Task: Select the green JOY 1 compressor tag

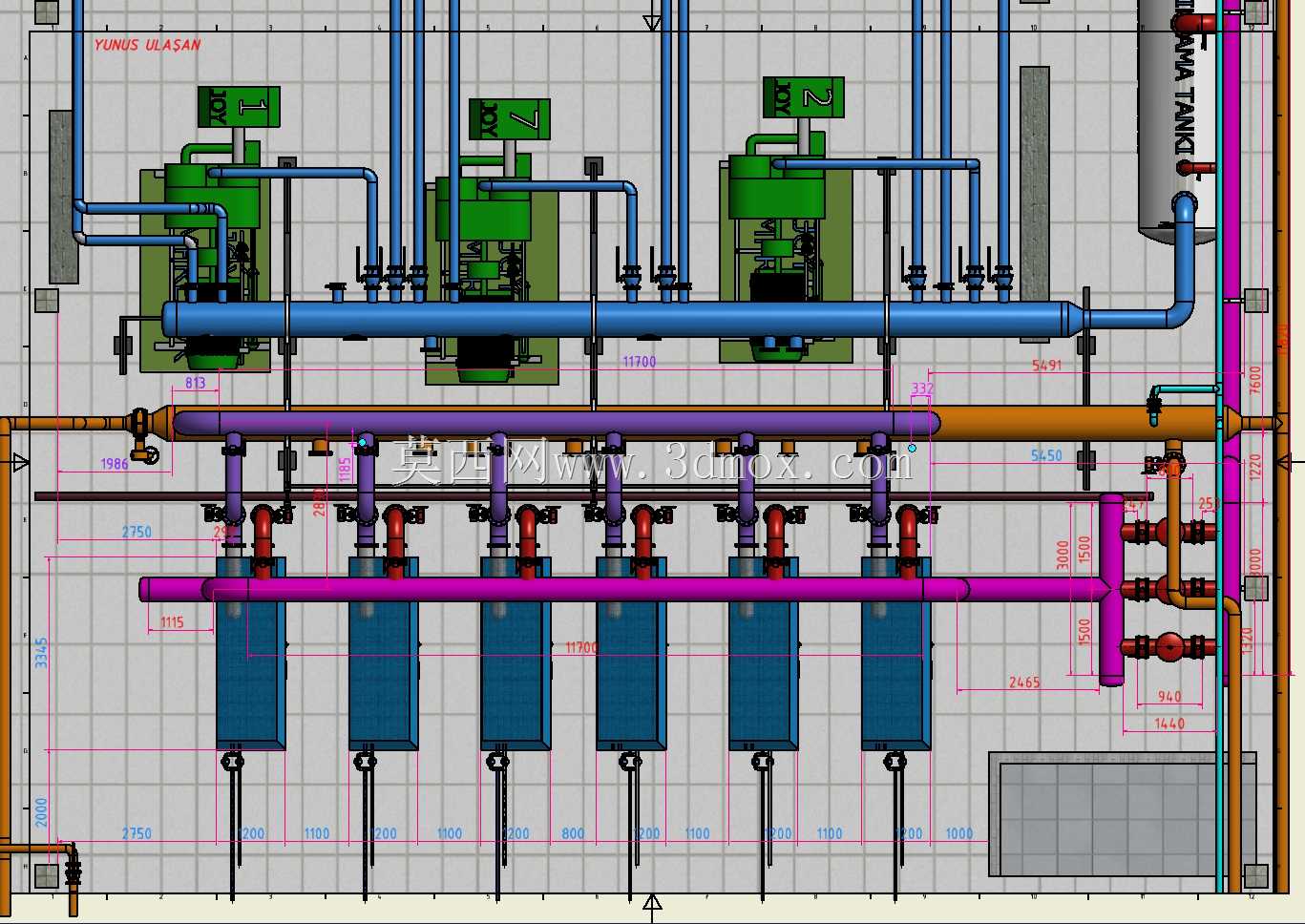Action: (239, 107)
